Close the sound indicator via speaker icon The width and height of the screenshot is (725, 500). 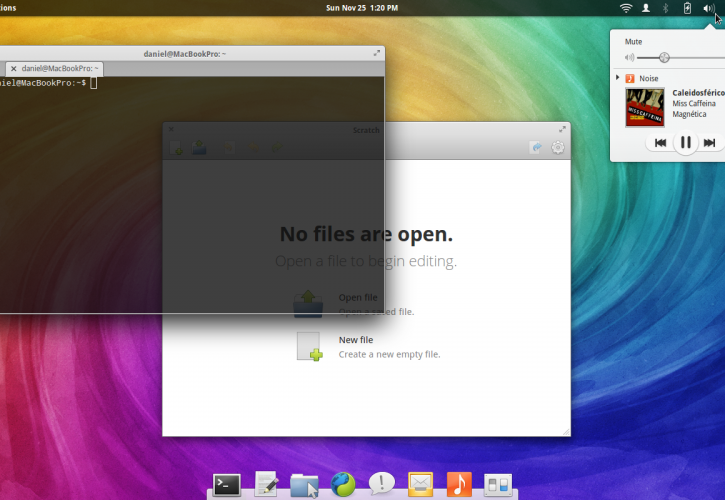pyautogui.click(x=708, y=8)
